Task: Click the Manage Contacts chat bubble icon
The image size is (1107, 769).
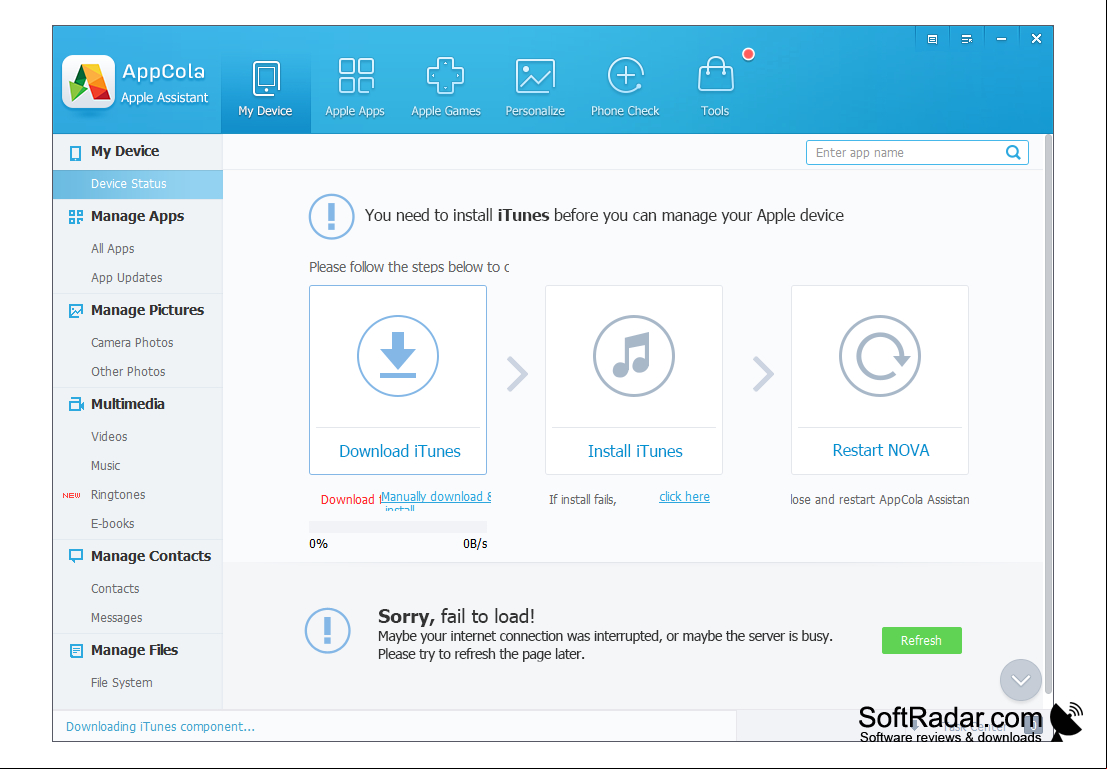Action: click(x=76, y=556)
